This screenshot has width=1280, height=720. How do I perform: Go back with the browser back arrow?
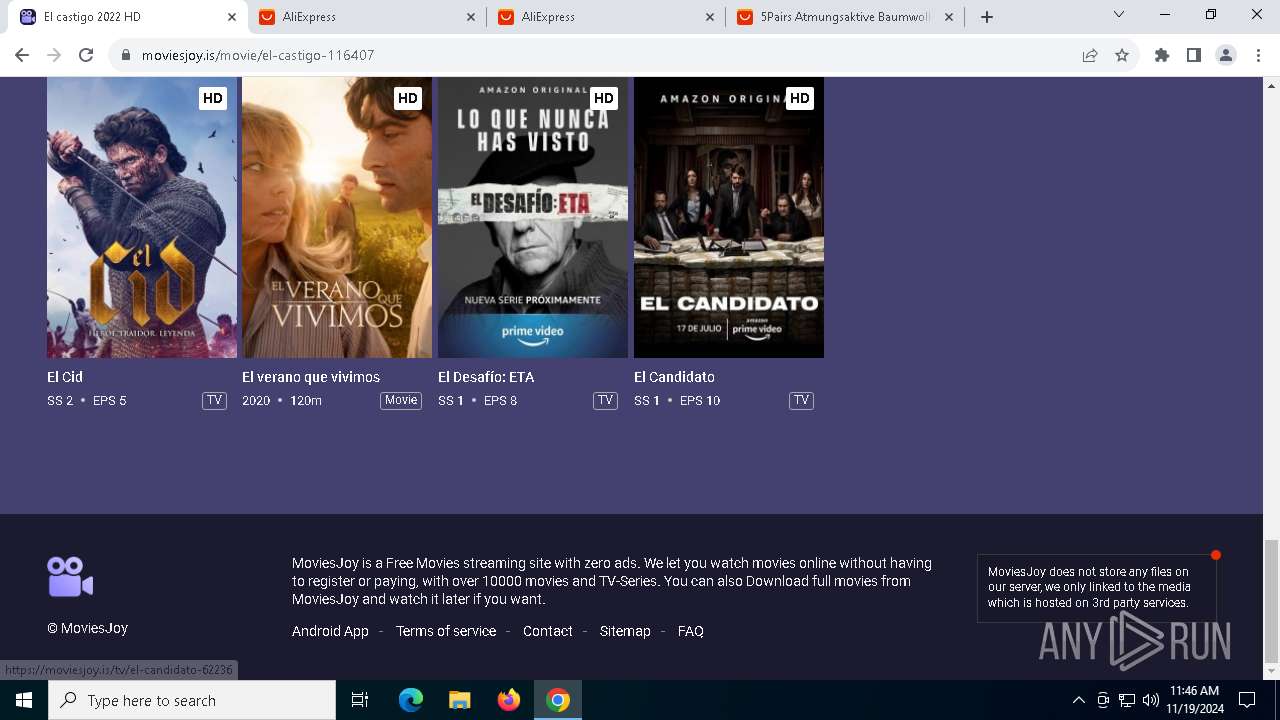(x=22, y=55)
